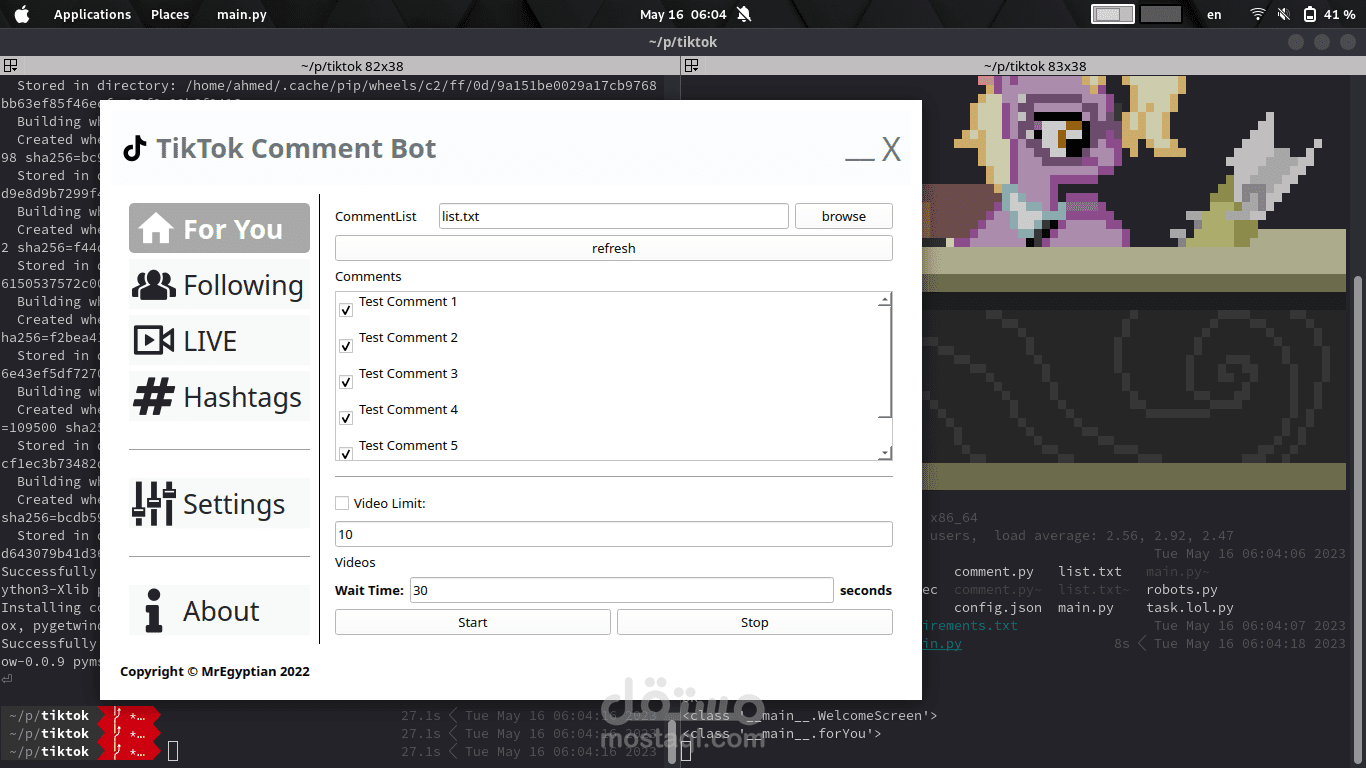Toggle the Test Comment 2 checkbox
The width and height of the screenshot is (1366, 768).
pyautogui.click(x=346, y=346)
